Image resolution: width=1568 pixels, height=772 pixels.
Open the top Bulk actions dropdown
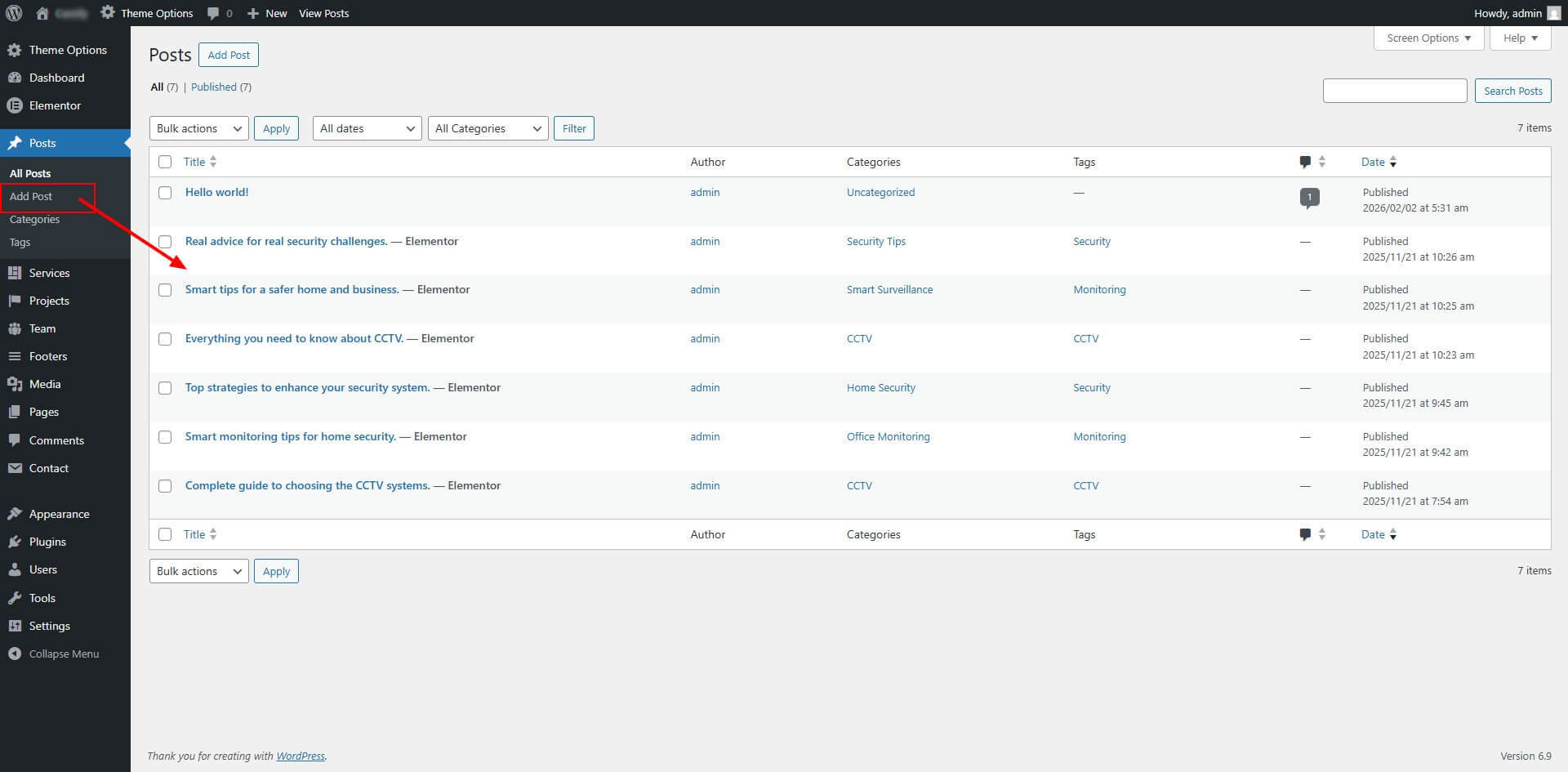pos(198,128)
